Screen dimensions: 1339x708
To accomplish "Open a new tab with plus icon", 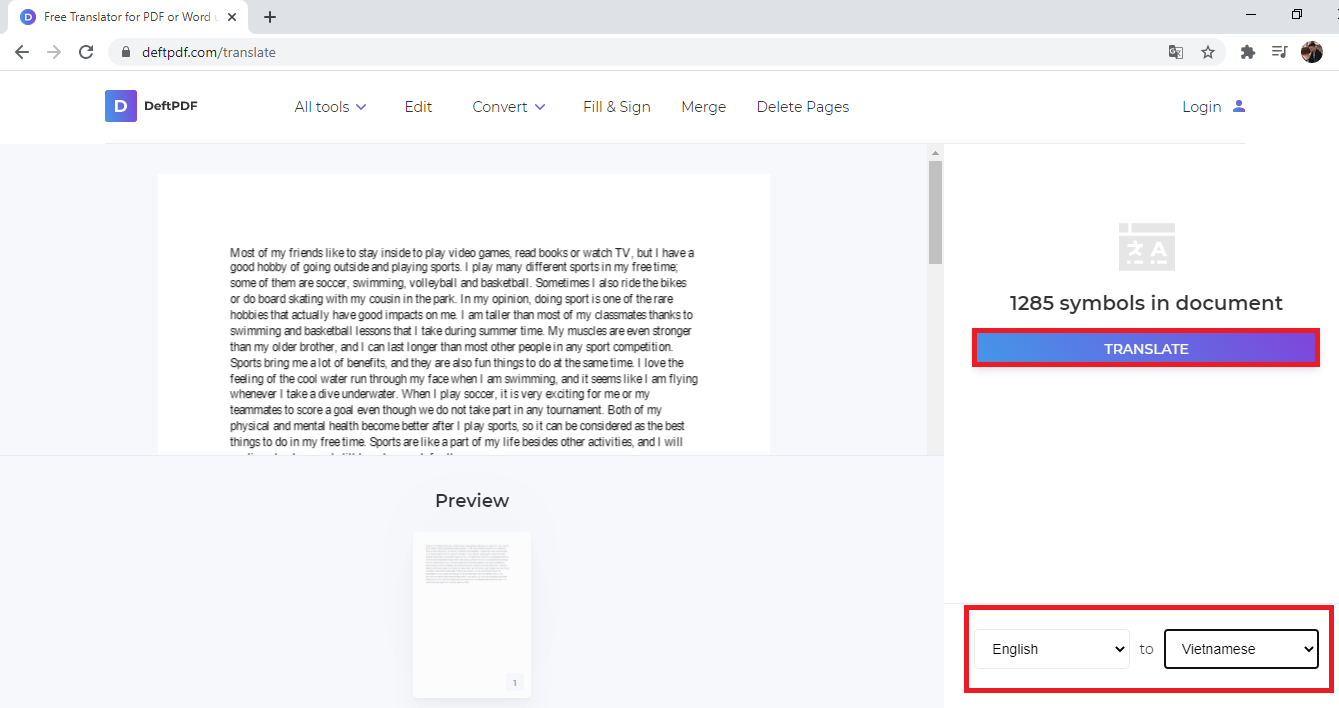I will (270, 17).
